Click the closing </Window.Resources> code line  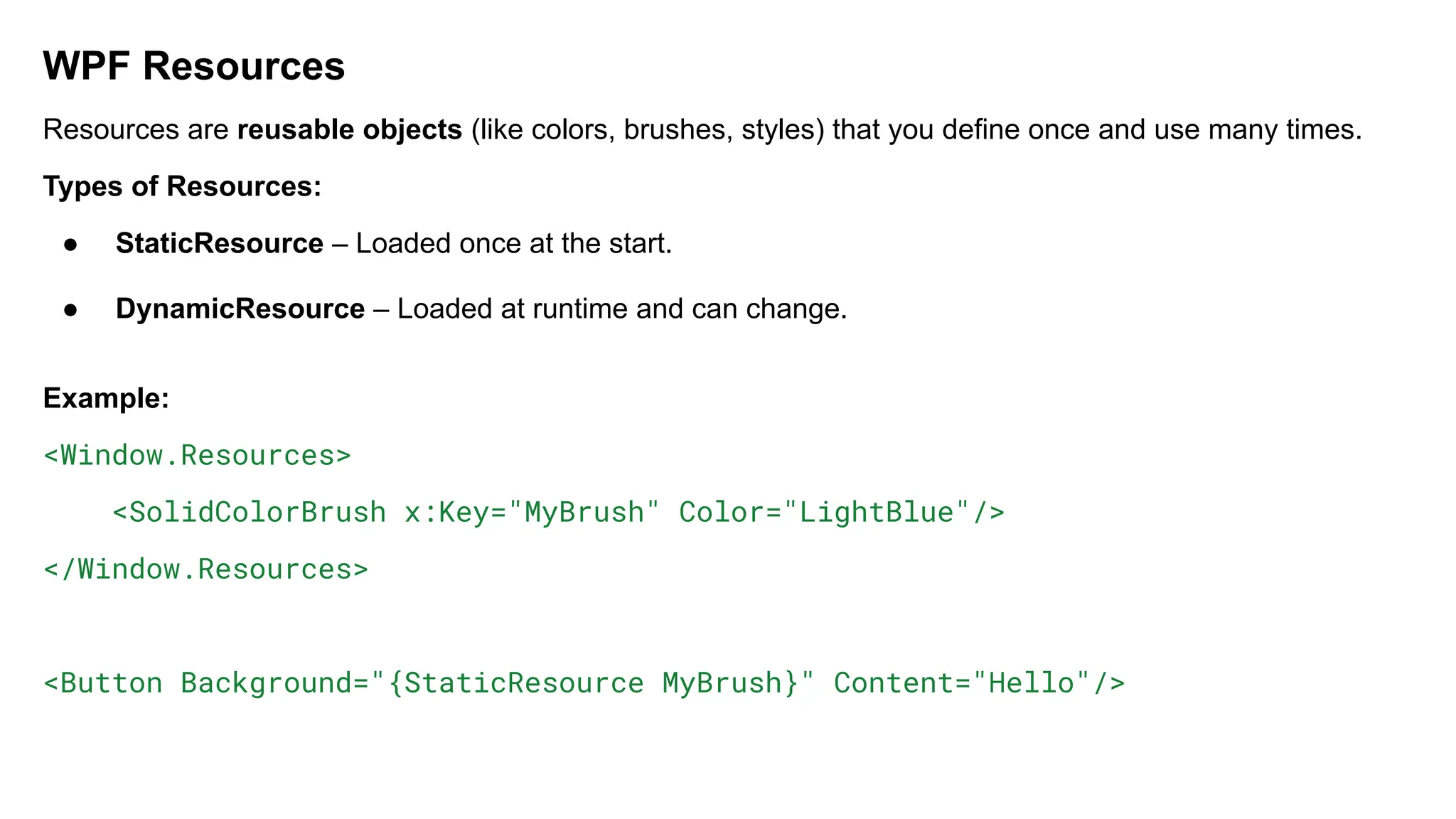coord(205,569)
